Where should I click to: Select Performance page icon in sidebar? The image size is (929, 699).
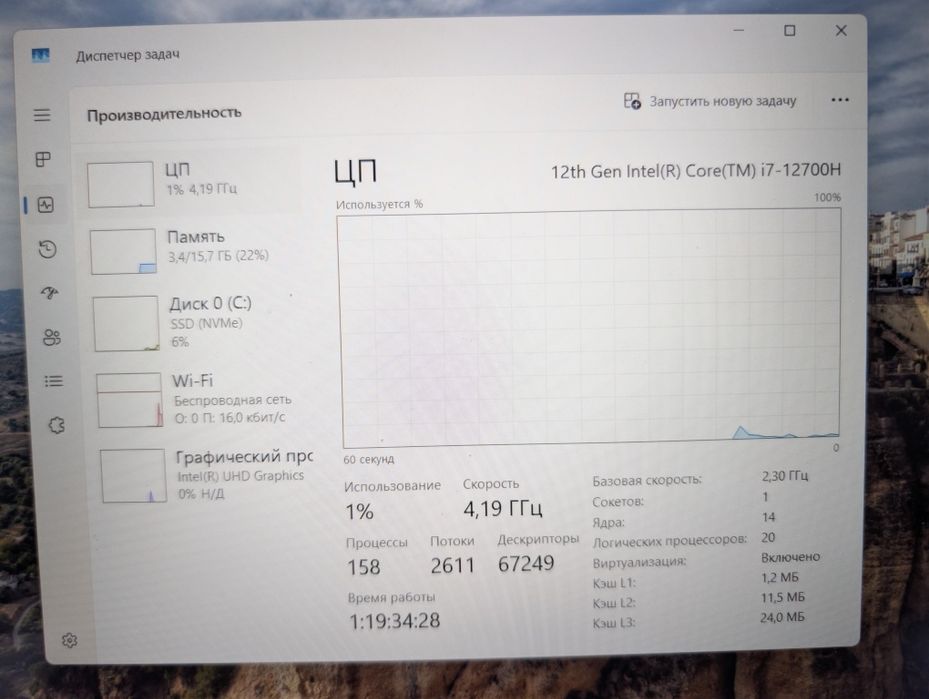[x=46, y=205]
